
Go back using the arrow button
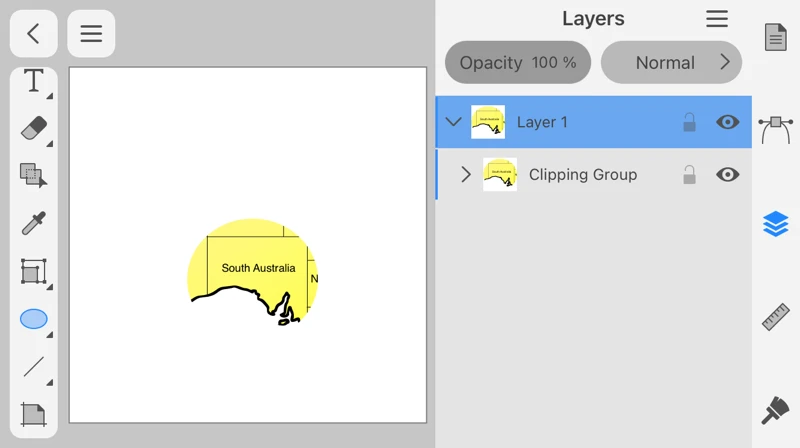[33, 34]
